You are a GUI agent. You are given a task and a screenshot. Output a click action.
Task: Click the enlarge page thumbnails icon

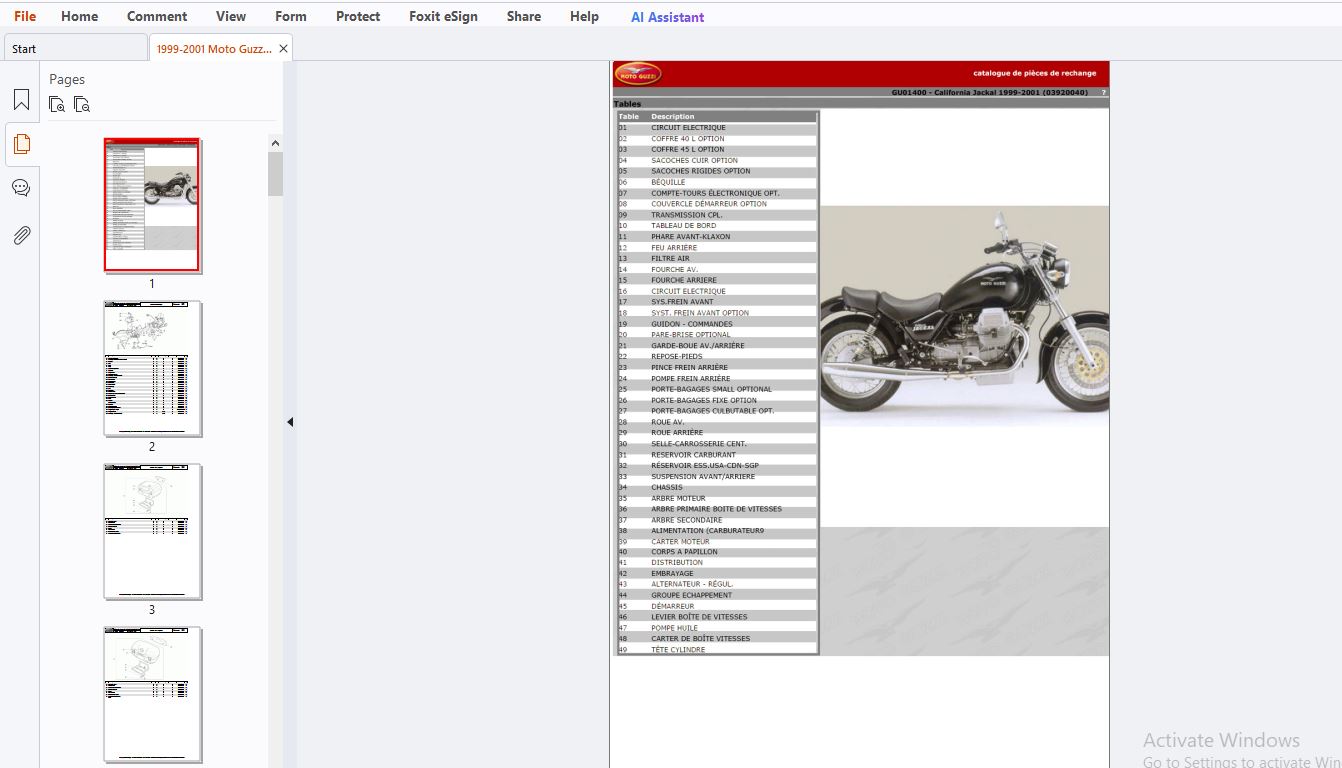[x=57, y=104]
